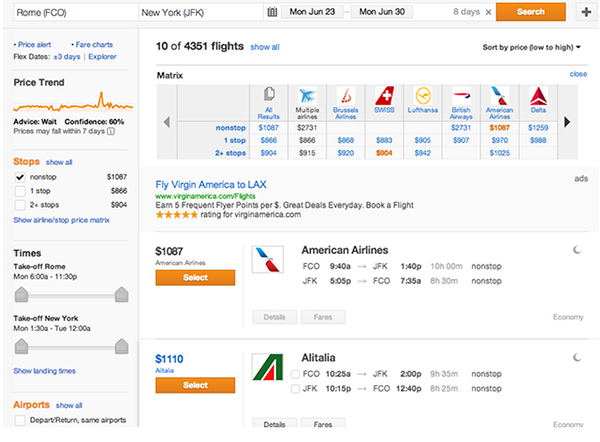Filter matrix by the 1 stop row label
The height and width of the screenshot is (442, 600).
[235, 140]
